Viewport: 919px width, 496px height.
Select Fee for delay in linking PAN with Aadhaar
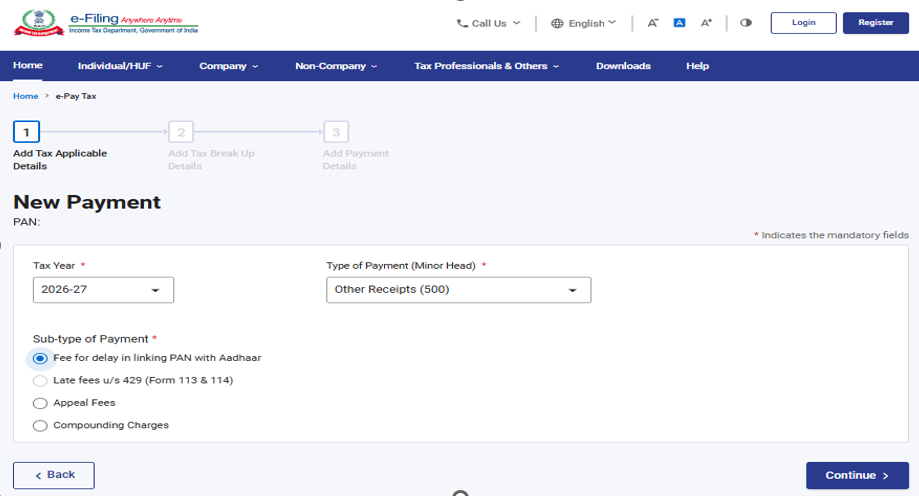40,358
